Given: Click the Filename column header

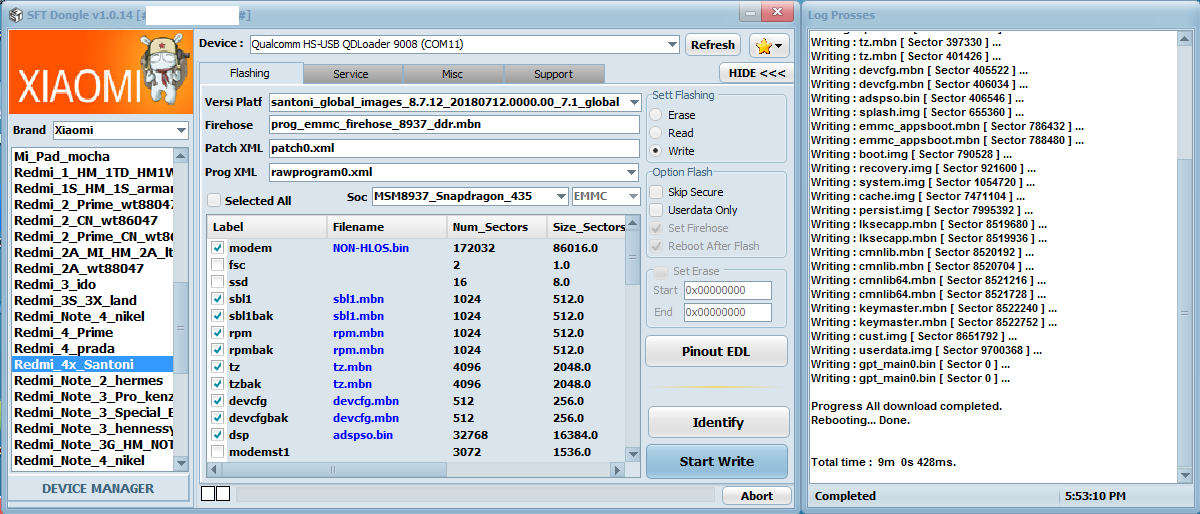Looking at the screenshot, I should [387, 227].
